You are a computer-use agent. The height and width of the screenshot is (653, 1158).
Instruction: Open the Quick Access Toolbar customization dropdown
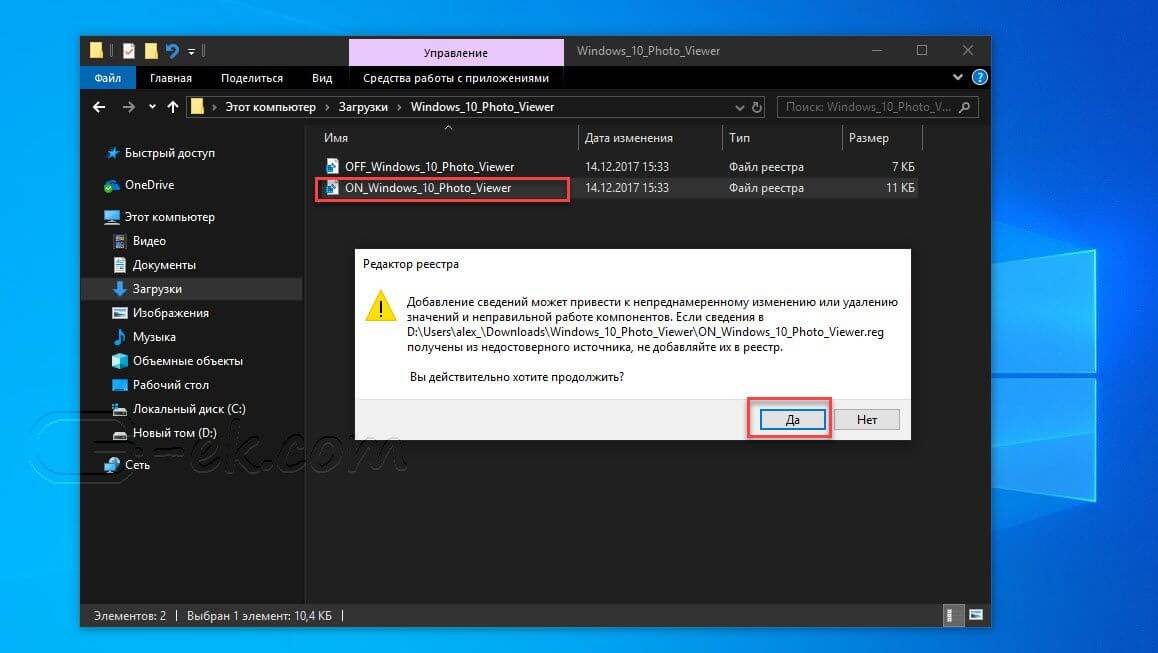pos(191,51)
